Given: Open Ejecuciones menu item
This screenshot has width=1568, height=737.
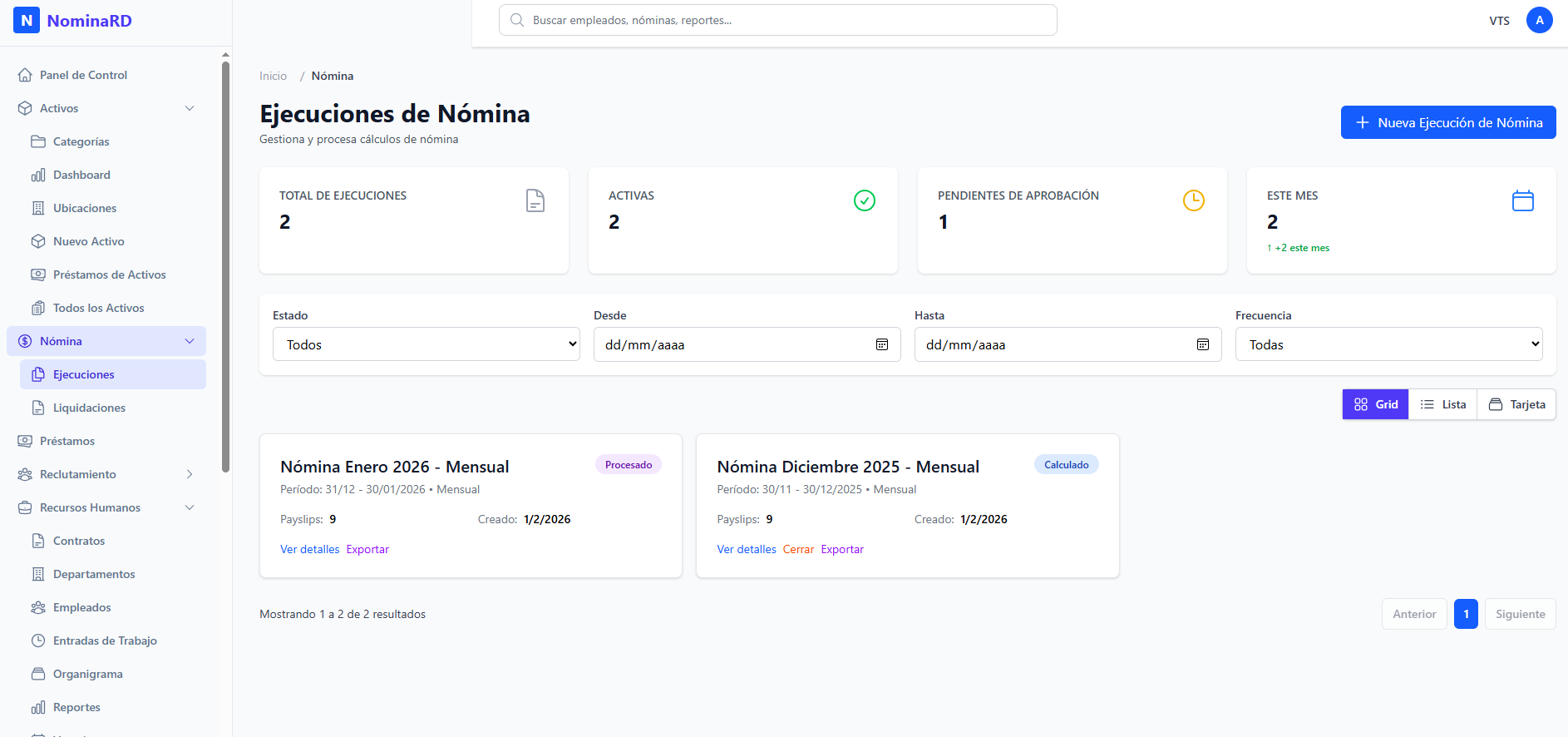Looking at the screenshot, I should tap(113, 374).
